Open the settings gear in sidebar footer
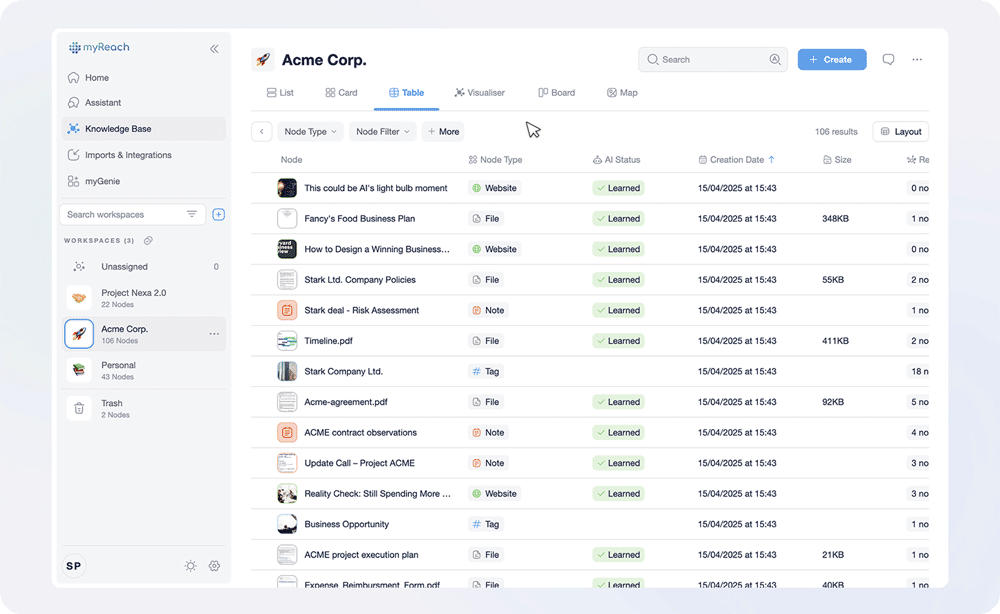The image size is (1000, 614). [x=214, y=566]
